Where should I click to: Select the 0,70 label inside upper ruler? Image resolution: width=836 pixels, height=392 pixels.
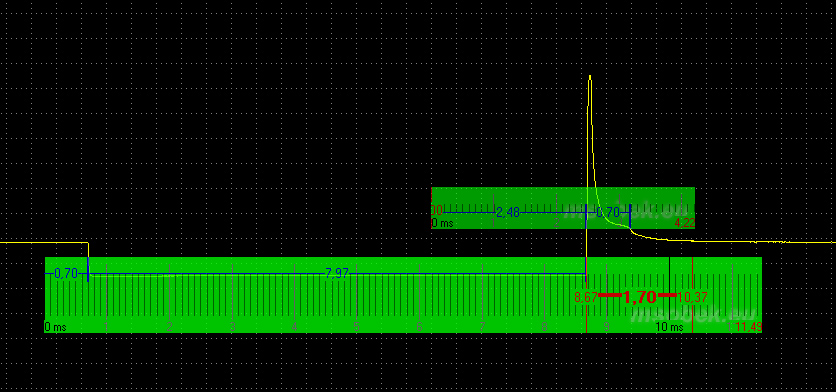608,213
